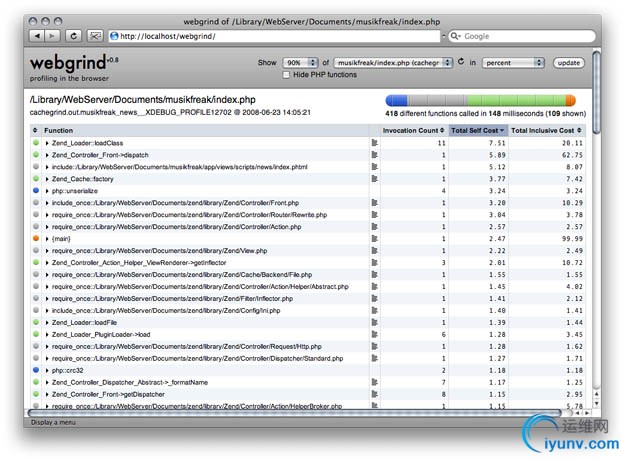The height and width of the screenshot is (460, 625).
Task: Sort by Invocation Count column
Action: click(413, 130)
